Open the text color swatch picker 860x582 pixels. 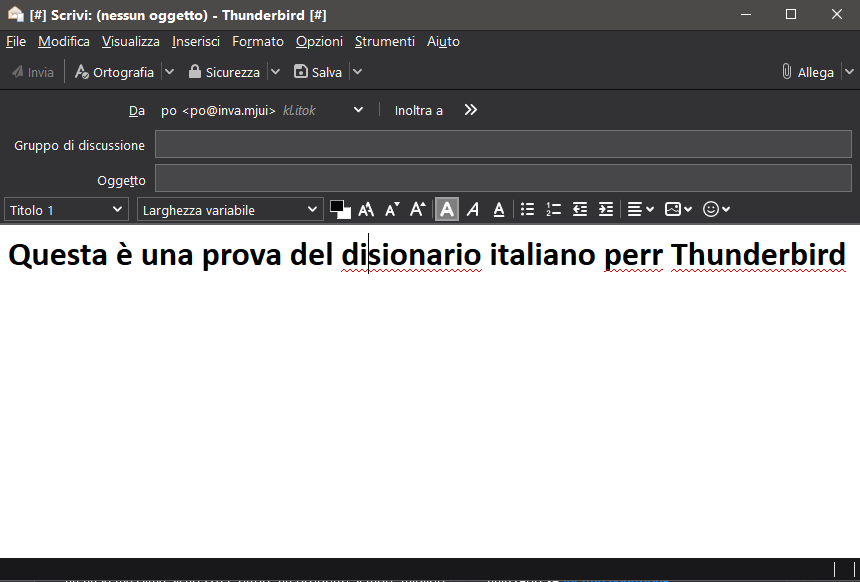tap(340, 210)
